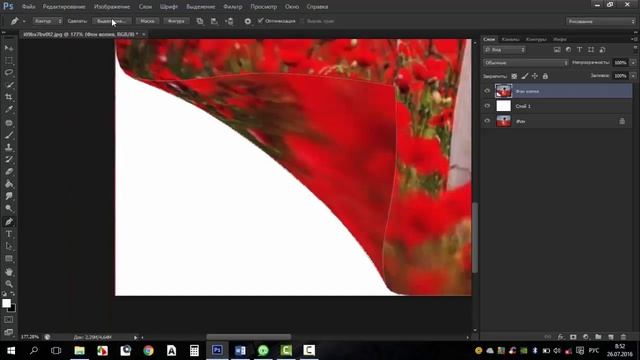Screen dimensions: 640x360
Task: Open the Изображение menu
Action: coord(112,7)
